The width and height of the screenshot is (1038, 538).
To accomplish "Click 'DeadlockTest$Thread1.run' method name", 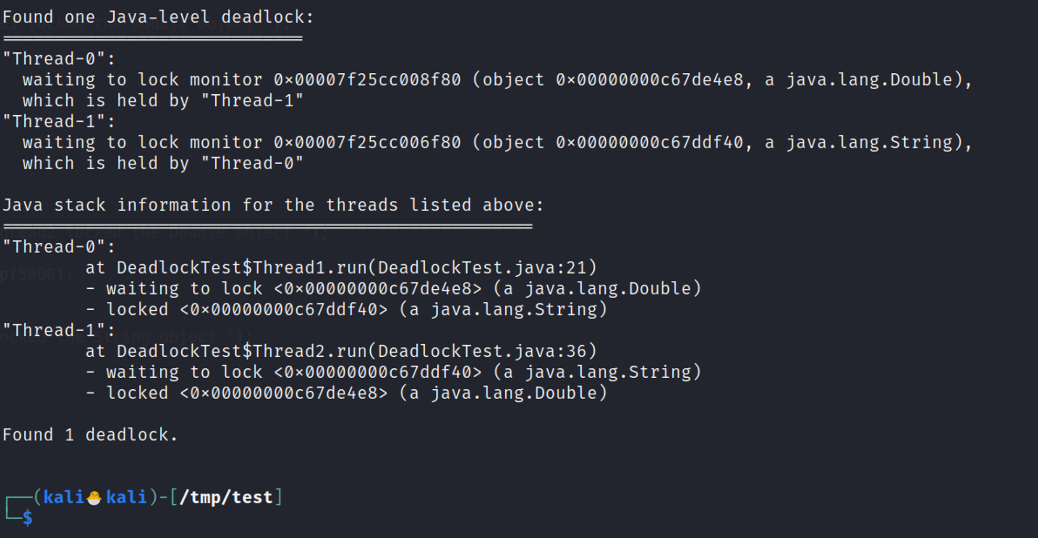I will coord(242,268).
